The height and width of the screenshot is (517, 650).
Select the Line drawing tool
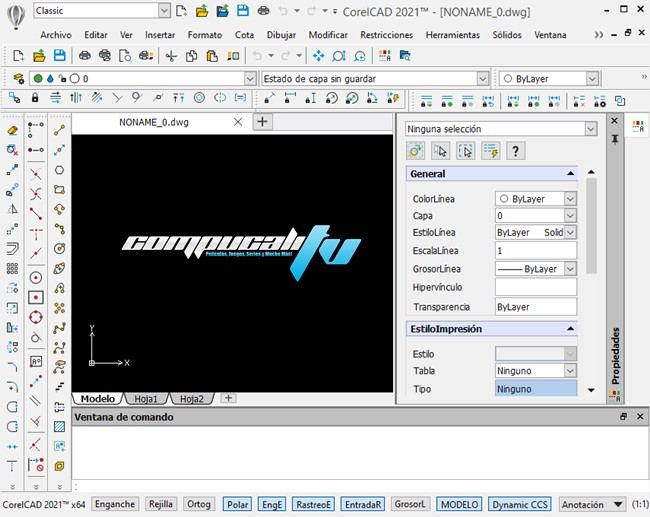coord(59,130)
